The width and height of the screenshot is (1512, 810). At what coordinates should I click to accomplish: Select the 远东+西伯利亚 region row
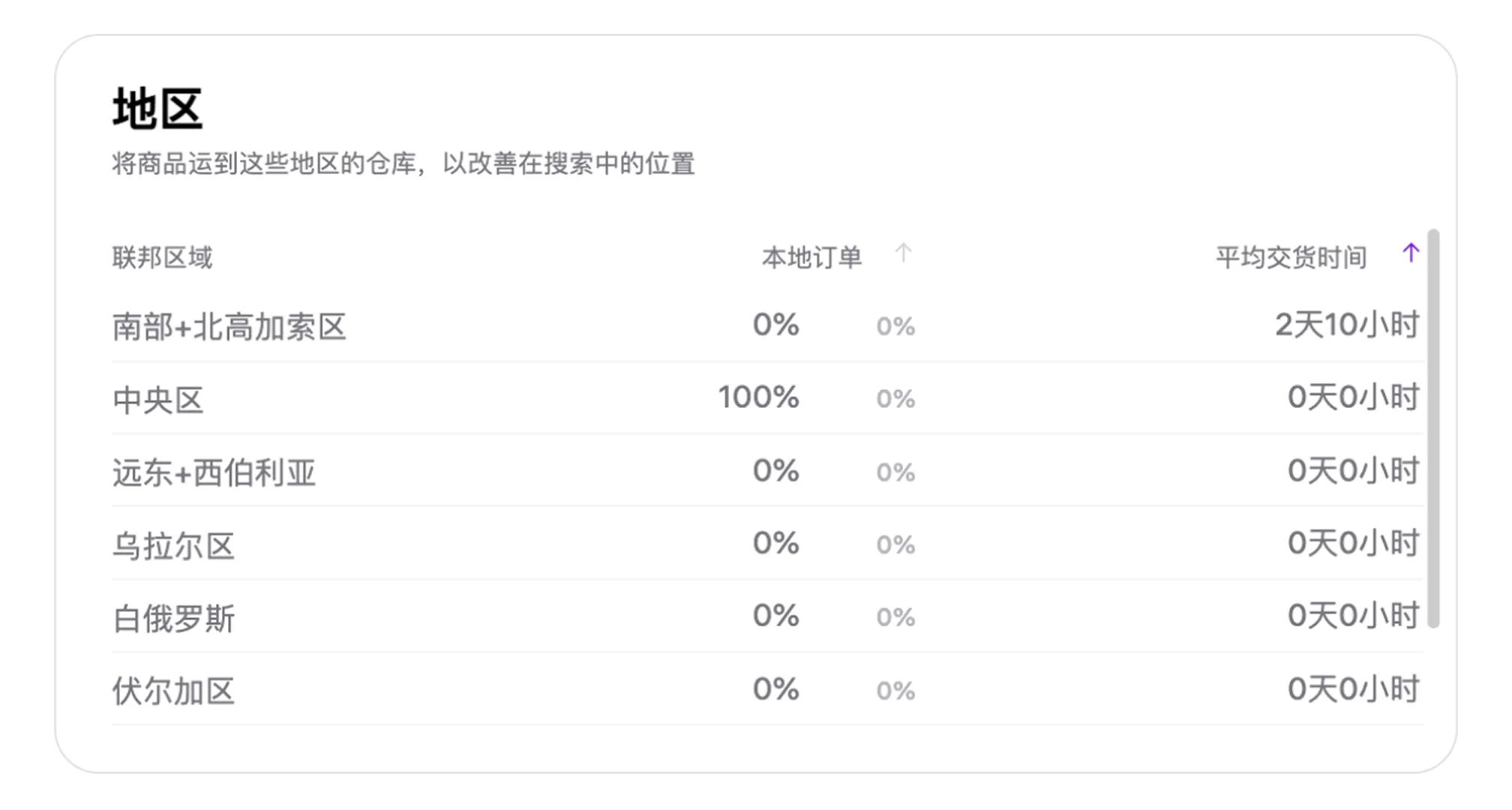click(x=767, y=471)
